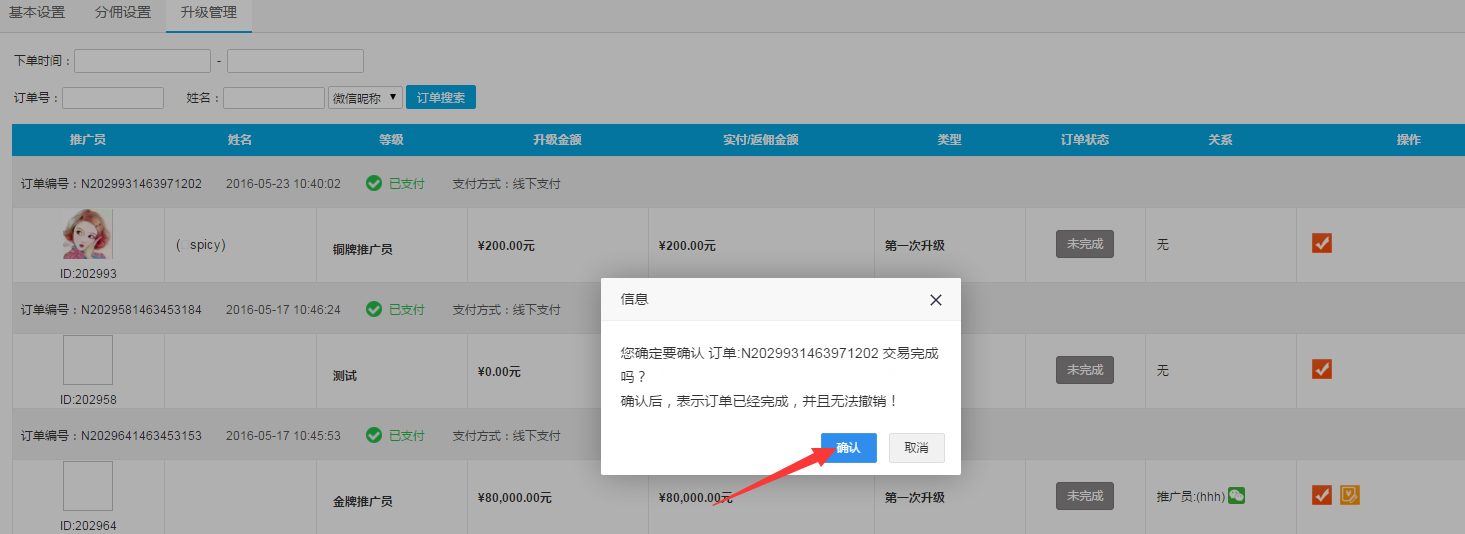Click the orange check icon in 金牌推广员 row
Screen dimensions: 1465x534
point(1322,495)
